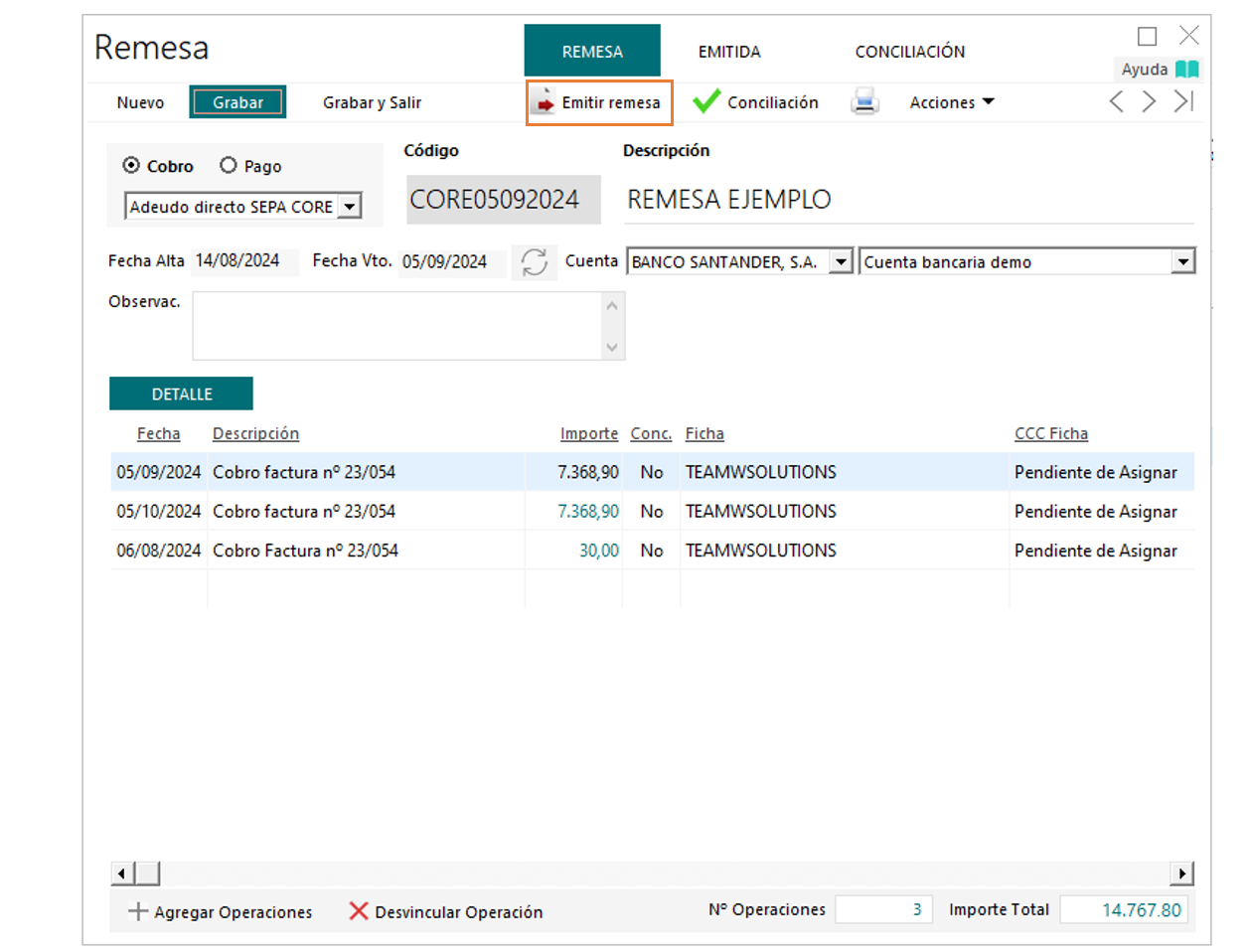This screenshot has width=1250, height=952.
Task: Select the row dated 06/08/2024
Action: click(652, 550)
